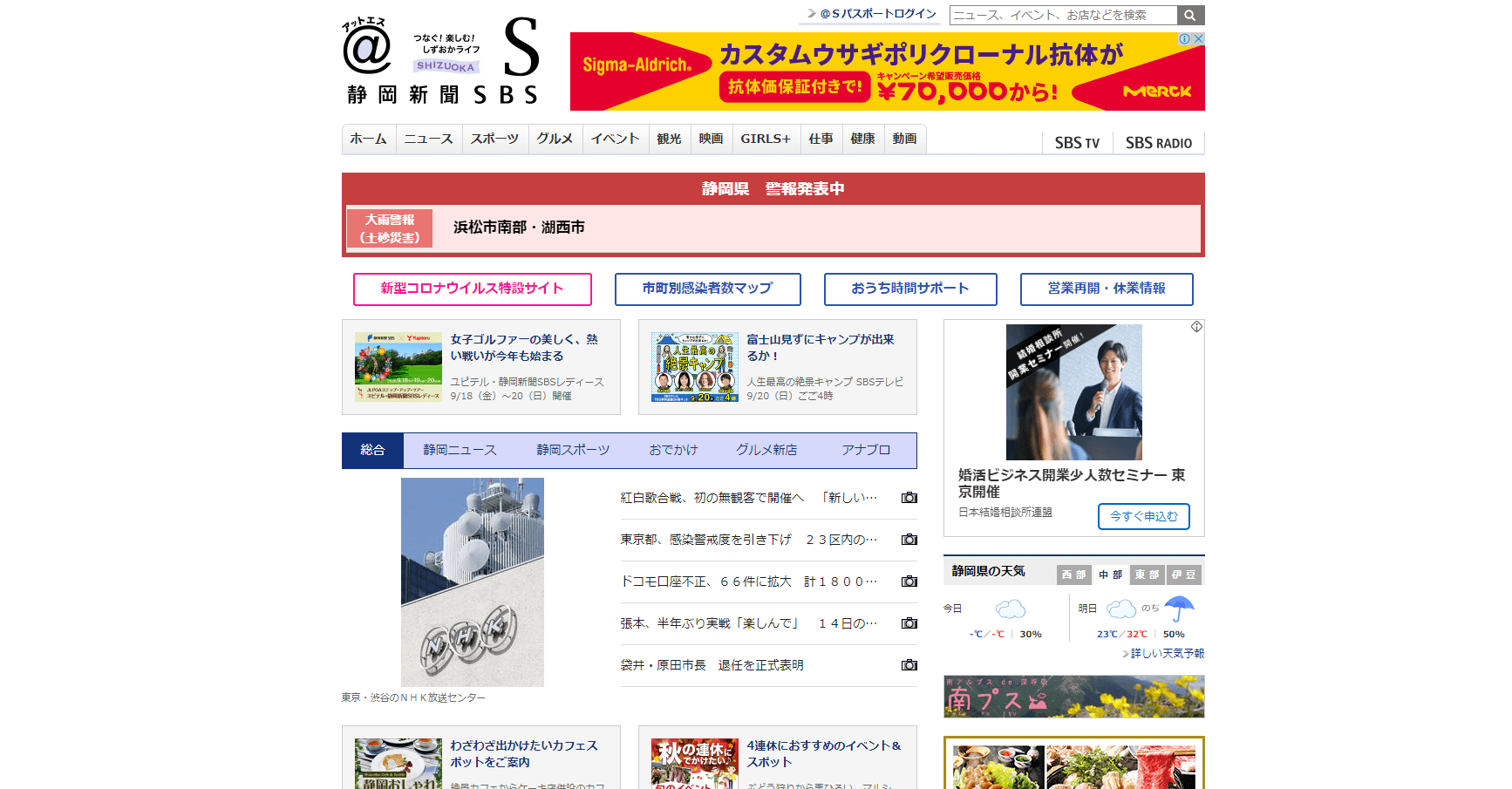The image size is (1512, 789).
Task: Open the 映画 menu item
Action: [x=712, y=139]
